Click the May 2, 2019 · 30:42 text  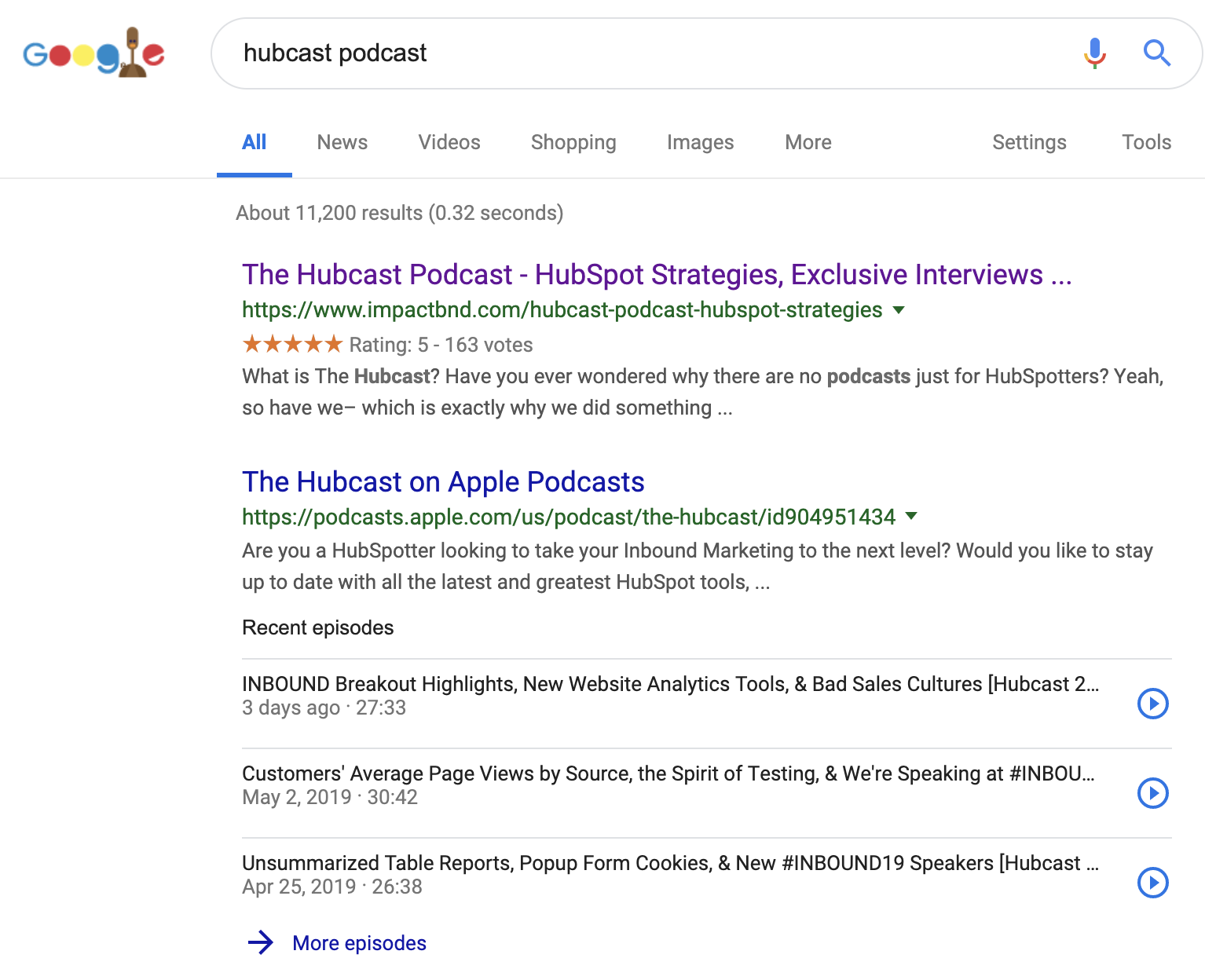pyautogui.click(x=330, y=797)
